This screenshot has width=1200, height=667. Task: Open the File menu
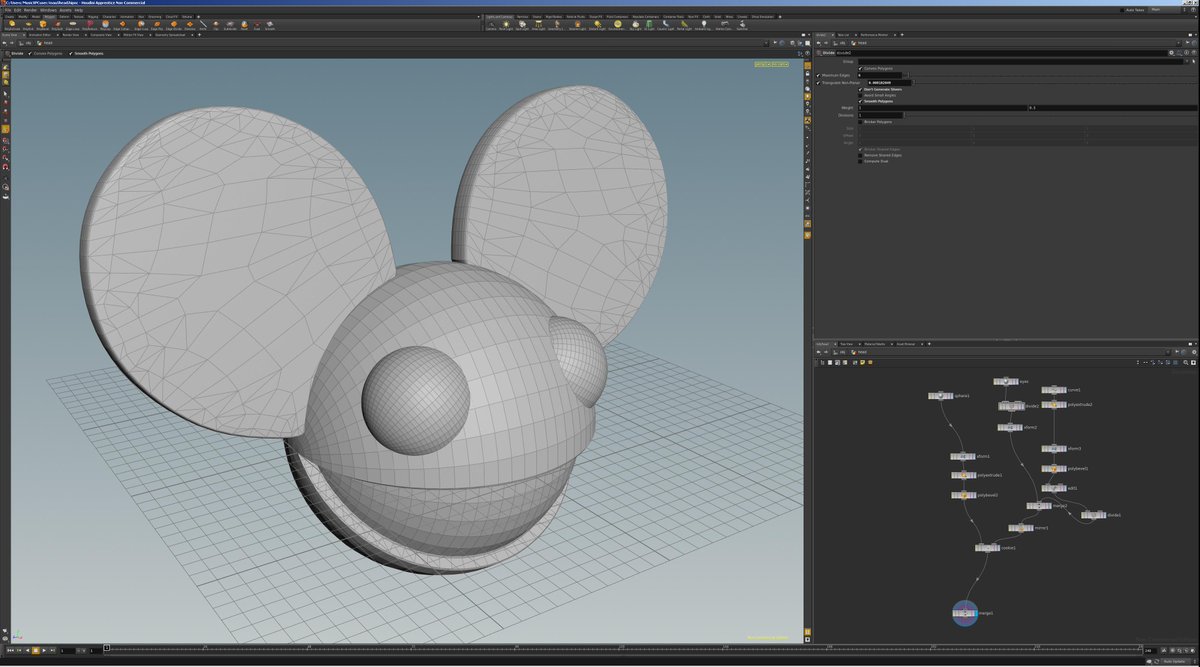[x=6, y=10]
